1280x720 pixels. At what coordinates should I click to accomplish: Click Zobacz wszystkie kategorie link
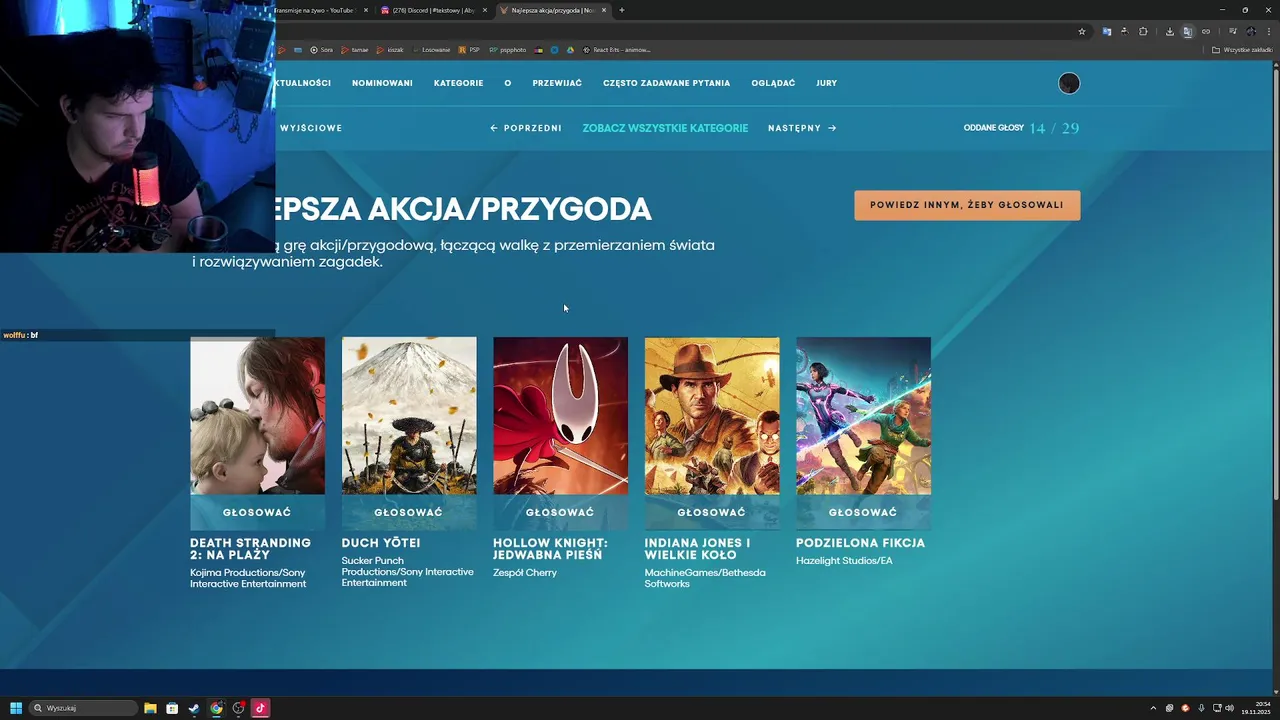(665, 128)
